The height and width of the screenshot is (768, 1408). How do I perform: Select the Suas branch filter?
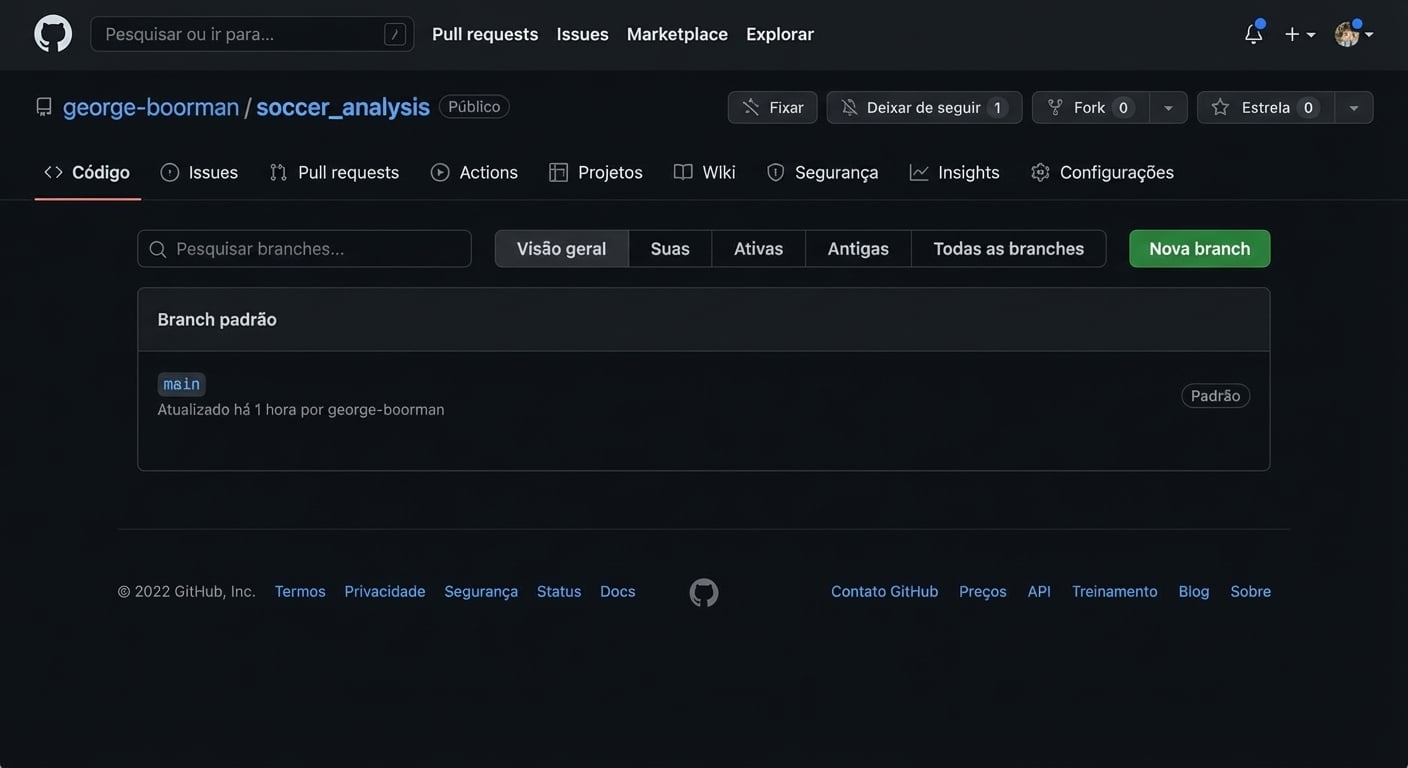tap(670, 249)
